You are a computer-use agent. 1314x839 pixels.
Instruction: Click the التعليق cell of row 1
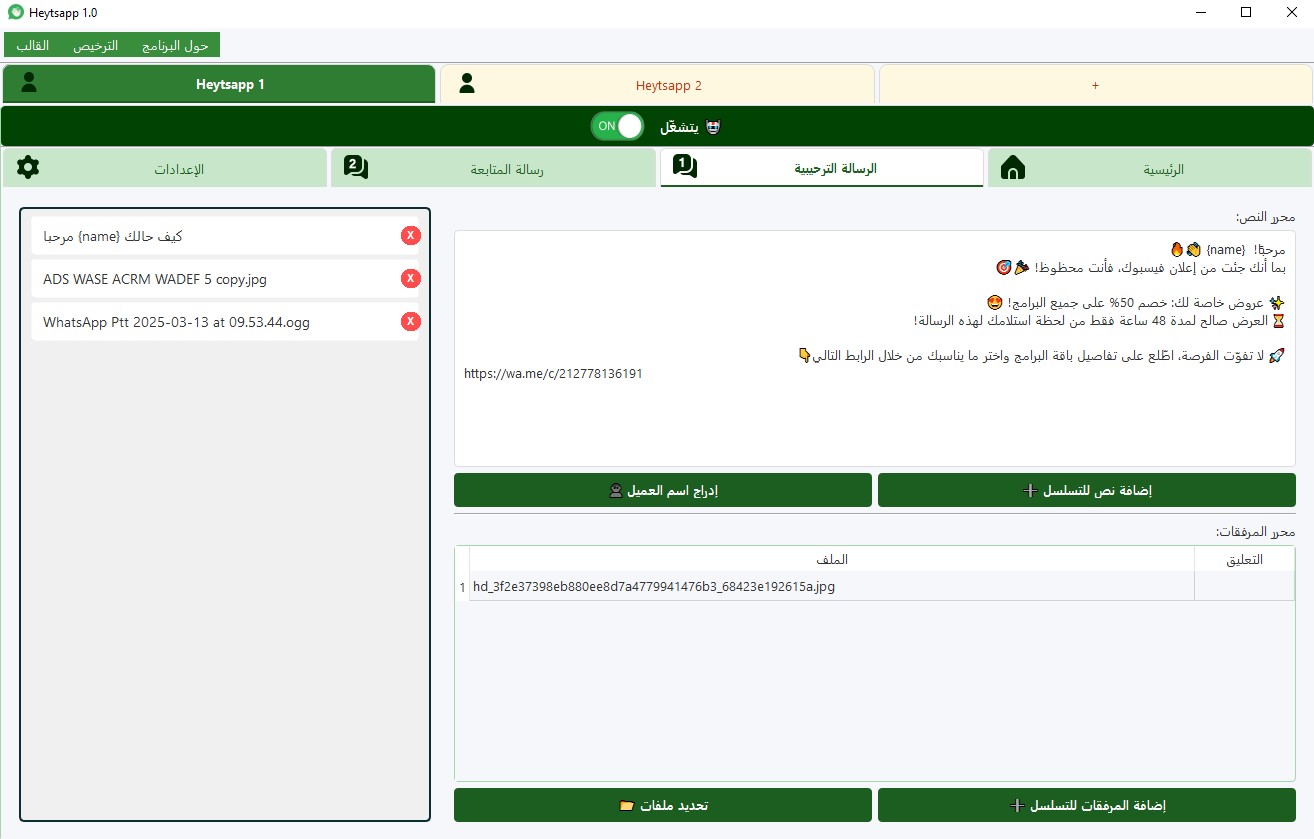pos(1244,587)
